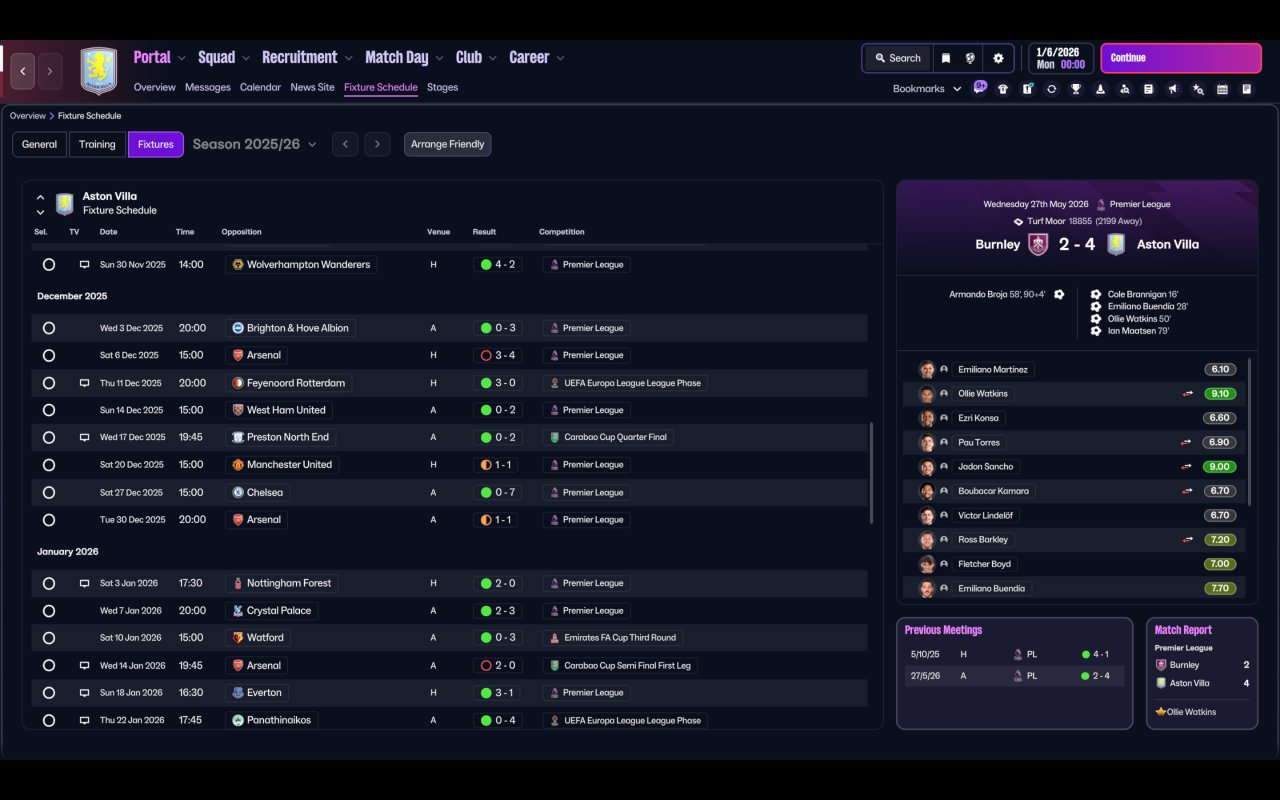Expand the Portal menu chevron
Viewport: 1280px width, 800px height.
[x=180, y=58]
